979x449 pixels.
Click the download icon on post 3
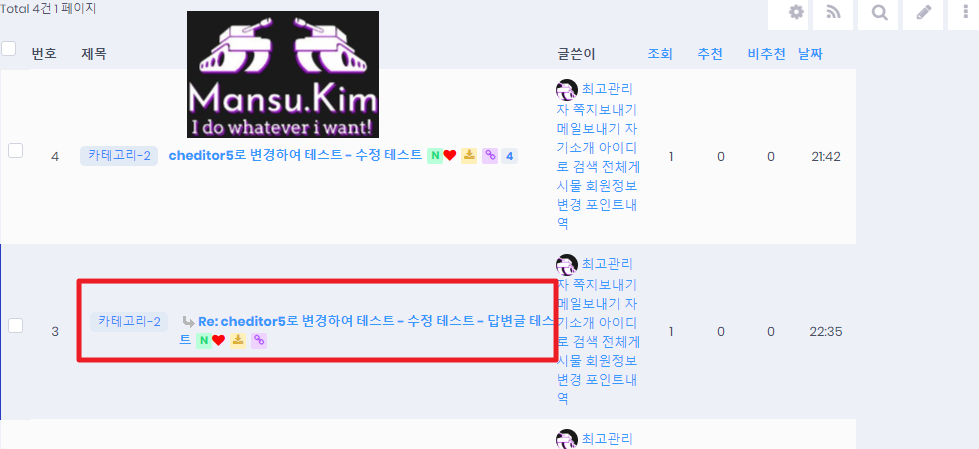tap(238, 340)
